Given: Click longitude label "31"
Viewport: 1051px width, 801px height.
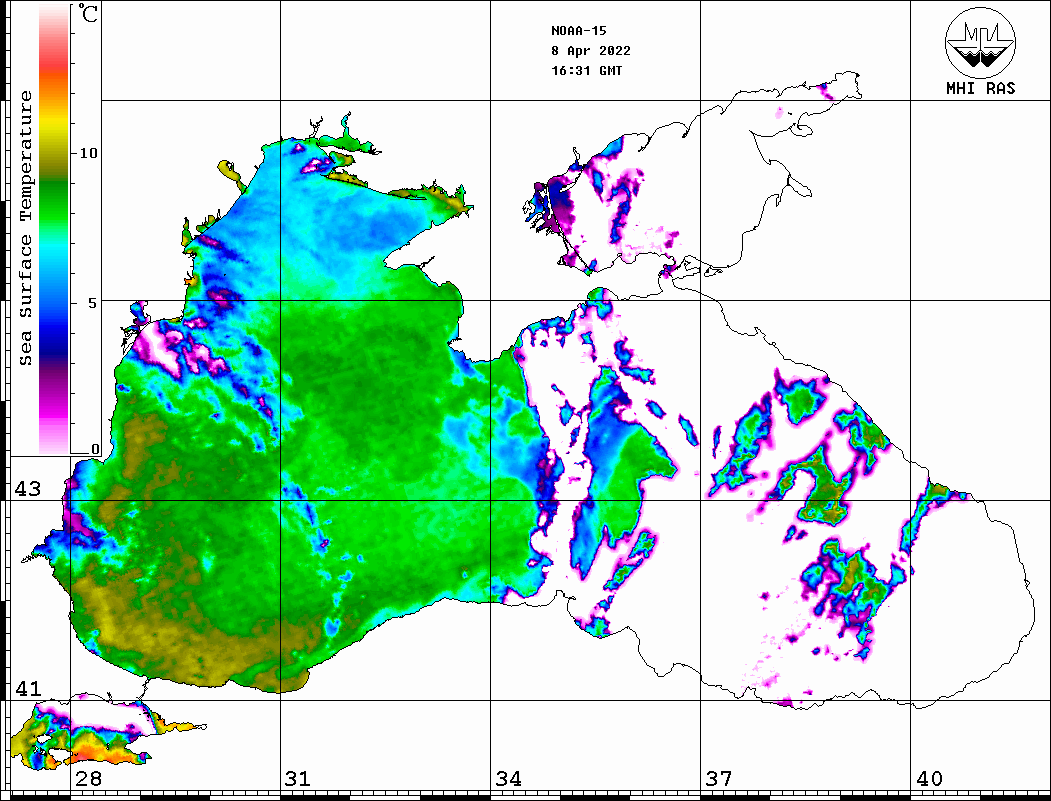Looking at the screenshot, I should pyautogui.click(x=298, y=779).
